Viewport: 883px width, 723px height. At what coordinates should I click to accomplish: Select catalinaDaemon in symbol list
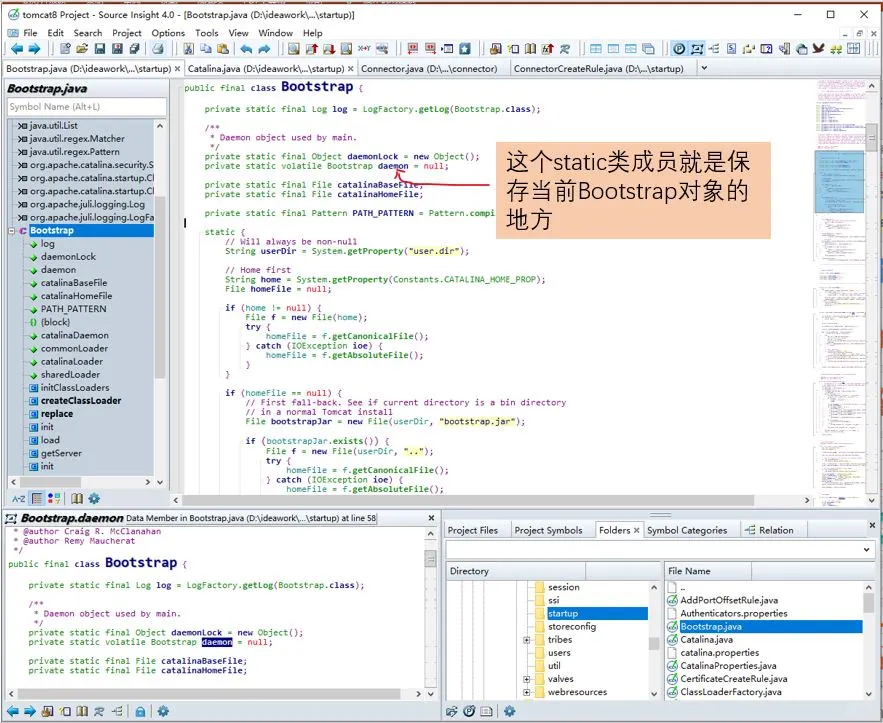coord(74,335)
